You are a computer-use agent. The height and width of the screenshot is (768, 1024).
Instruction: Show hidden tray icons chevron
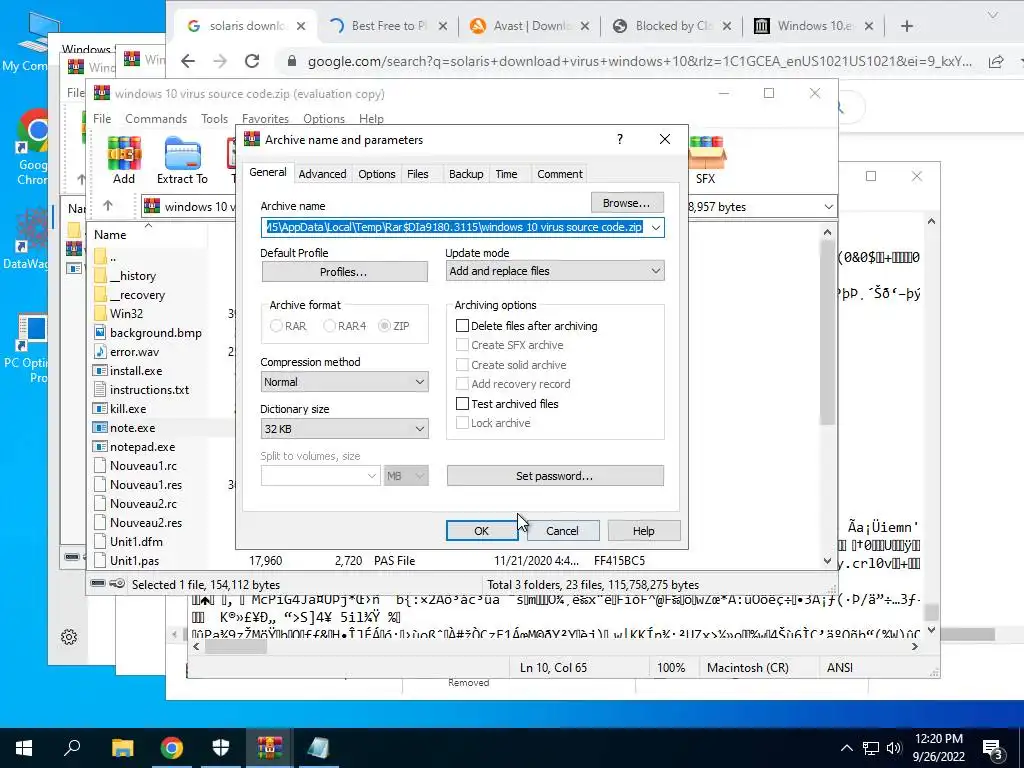(x=846, y=748)
